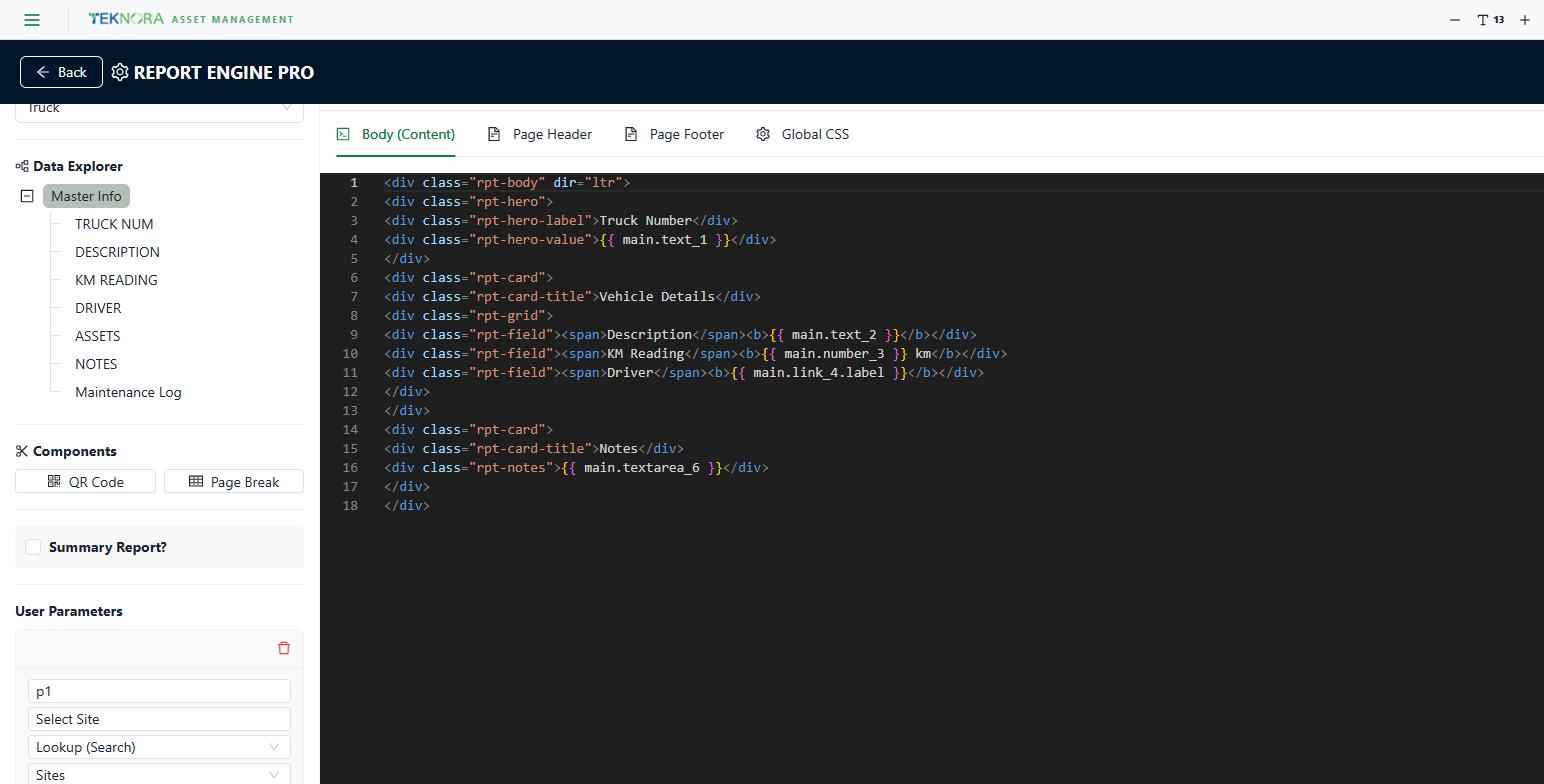Decrease font size with minus icon

click(1455, 20)
